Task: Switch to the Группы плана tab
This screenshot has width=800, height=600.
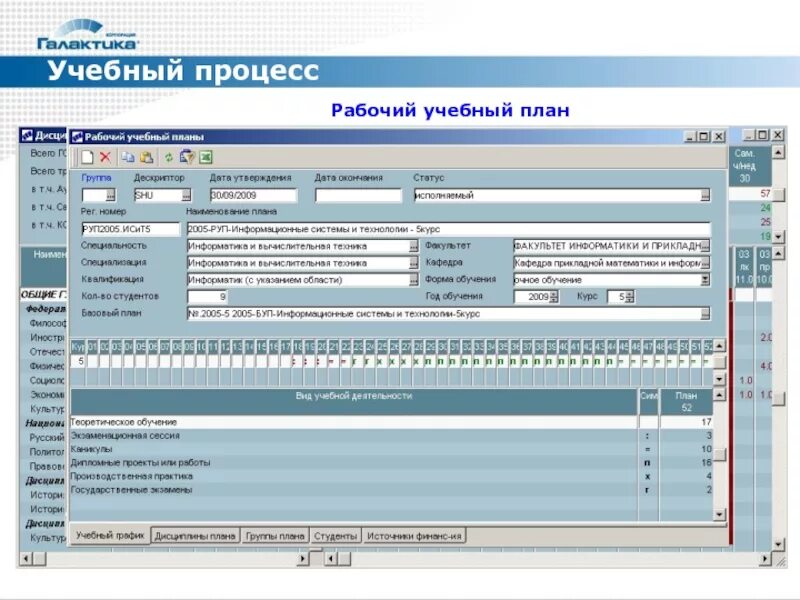Action: click(275, 536)
